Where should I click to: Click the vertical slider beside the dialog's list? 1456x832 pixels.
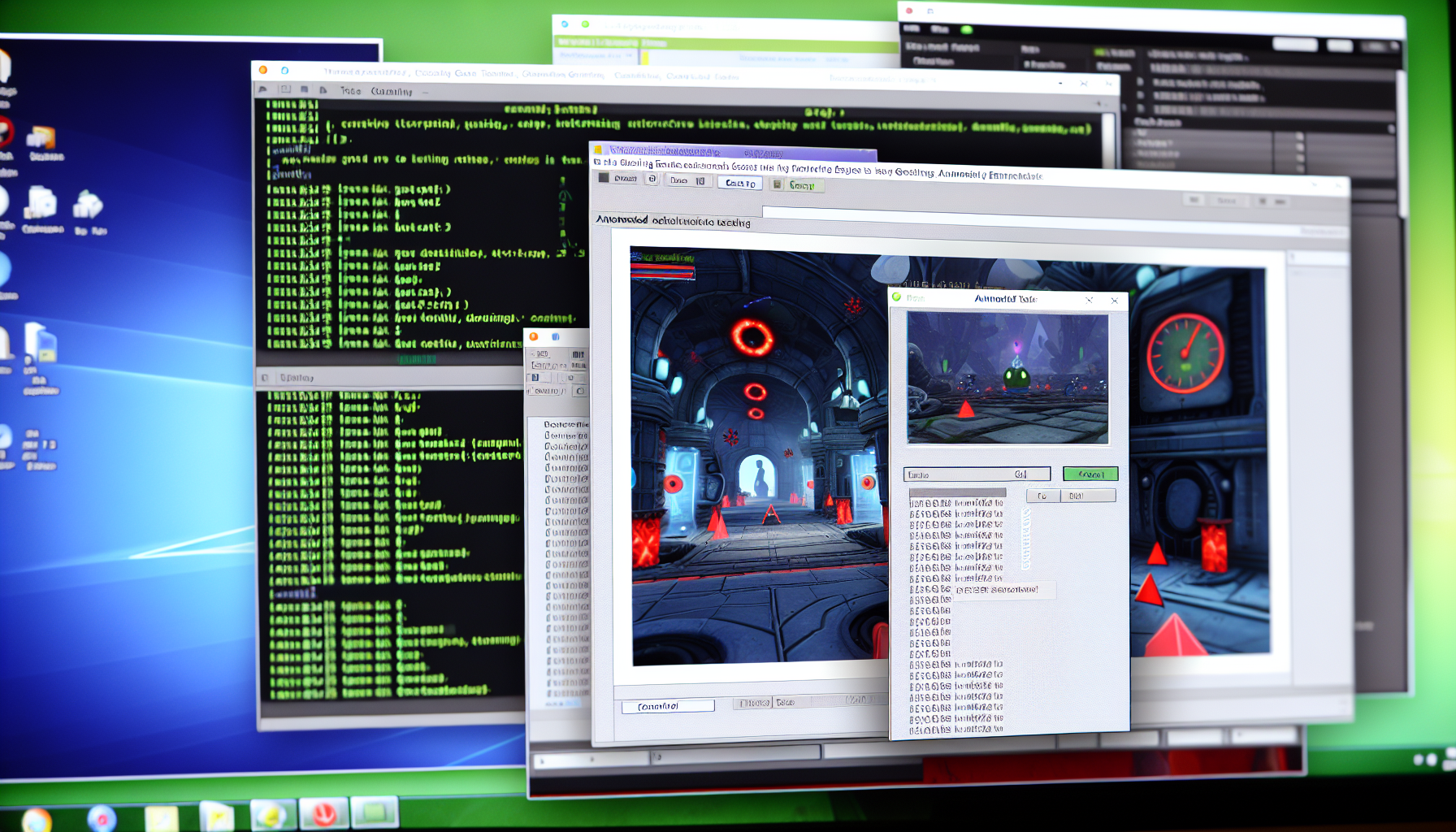[x=1025, y=539]
